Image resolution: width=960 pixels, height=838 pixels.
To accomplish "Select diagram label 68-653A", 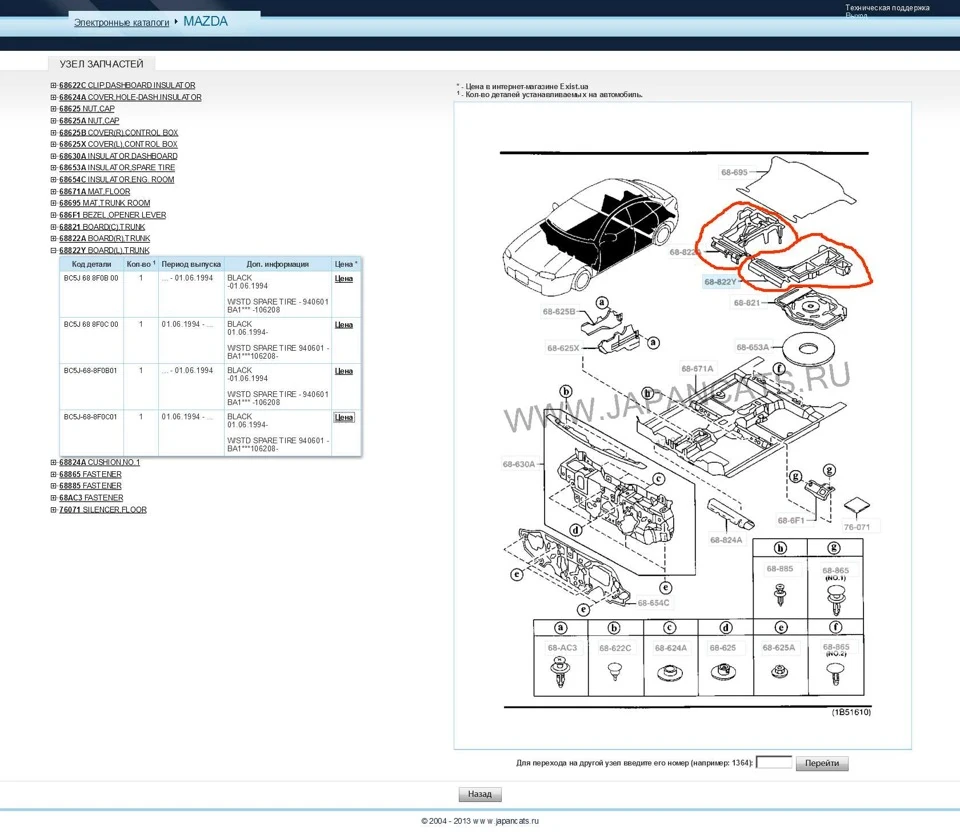I will (752, 348).
